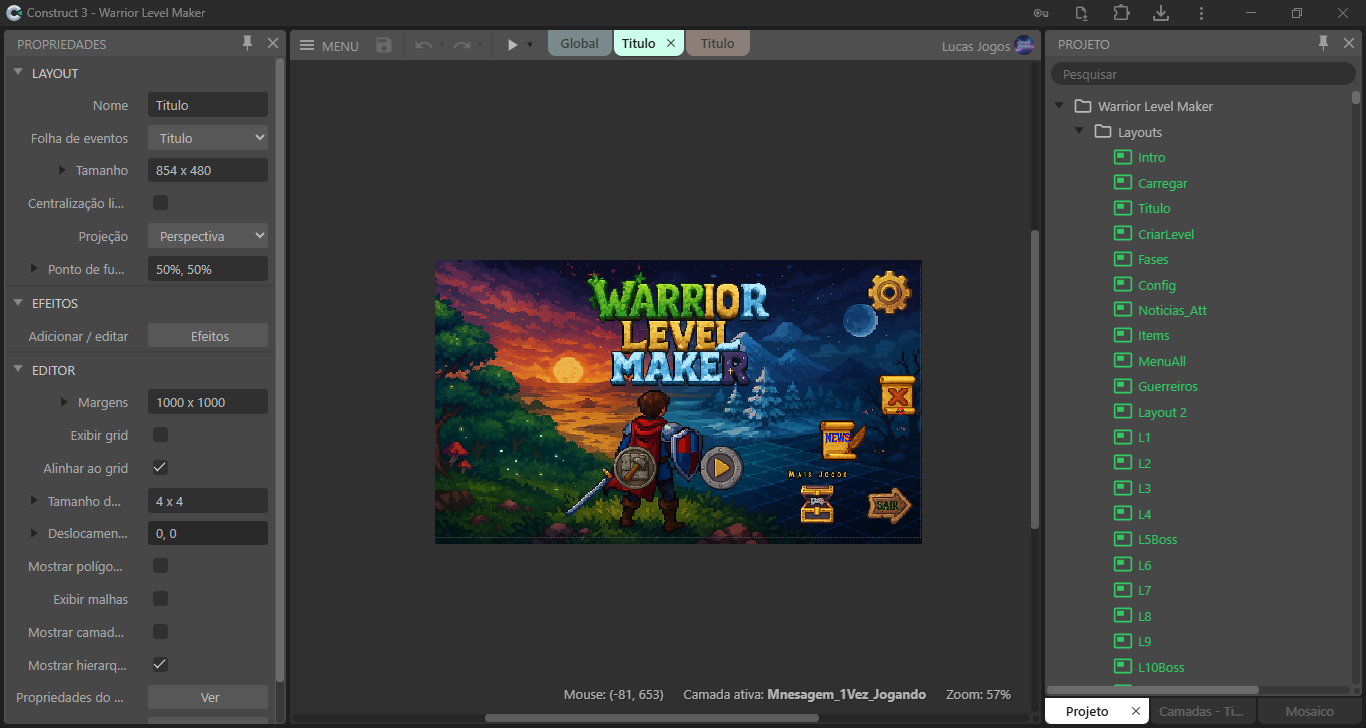Viewport: 1366px width, 728px height.
Task: Select the Projeto bottom tab
Action: tap(1087, 711)
